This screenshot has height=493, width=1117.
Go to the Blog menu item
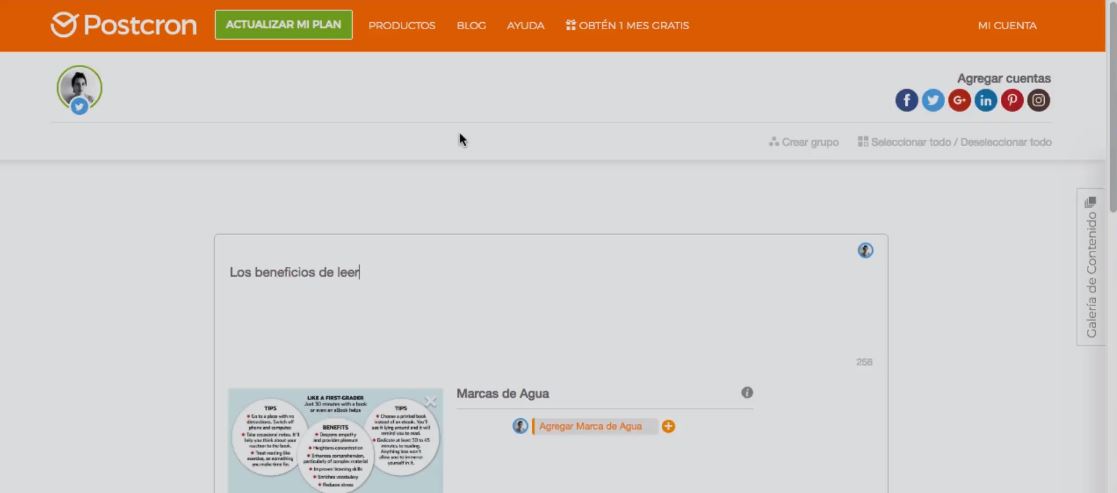[471, 25]
